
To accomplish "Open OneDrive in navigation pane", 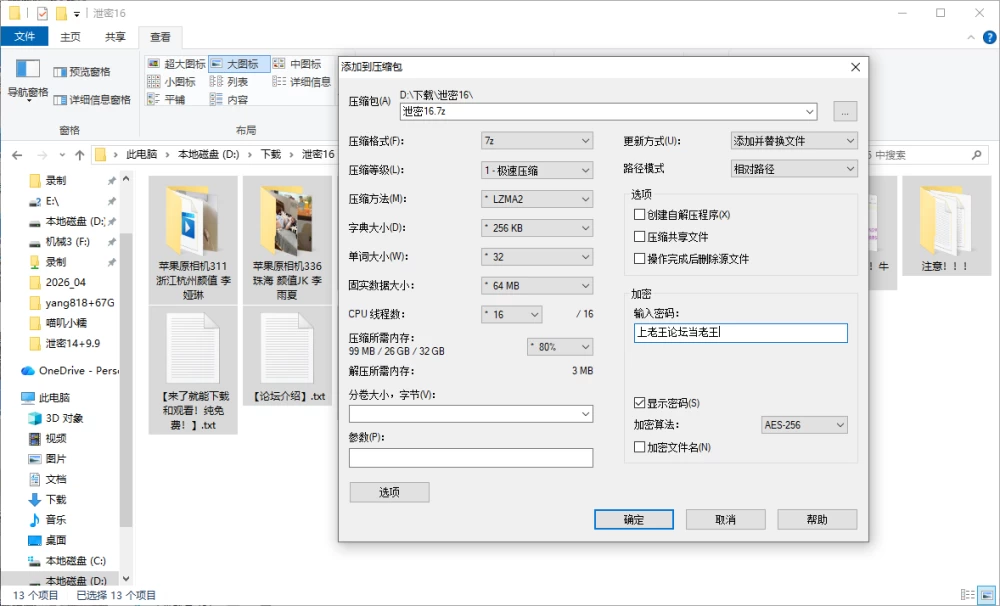I will click(x=70, y=370).
